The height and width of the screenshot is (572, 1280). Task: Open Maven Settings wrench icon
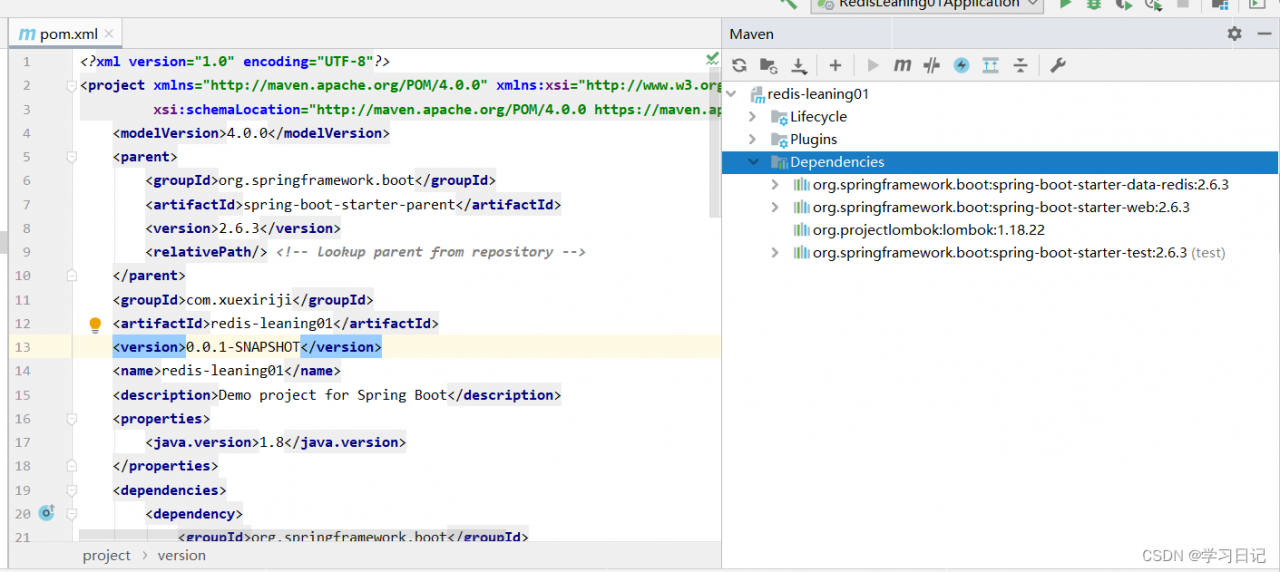tap(1057, 65)
